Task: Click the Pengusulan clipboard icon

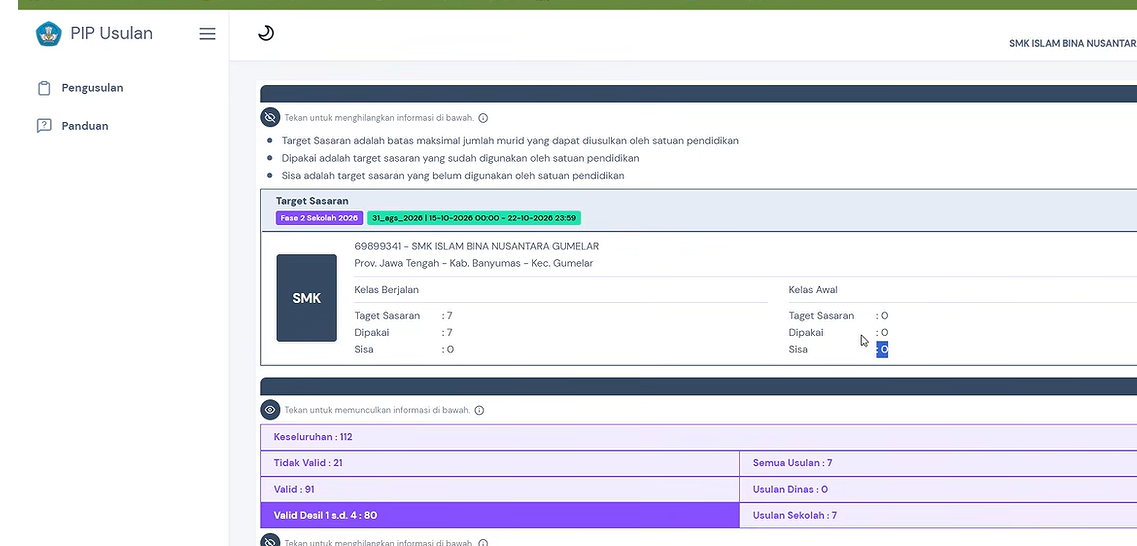Action: pyautogui.click(x=44, y=88)
